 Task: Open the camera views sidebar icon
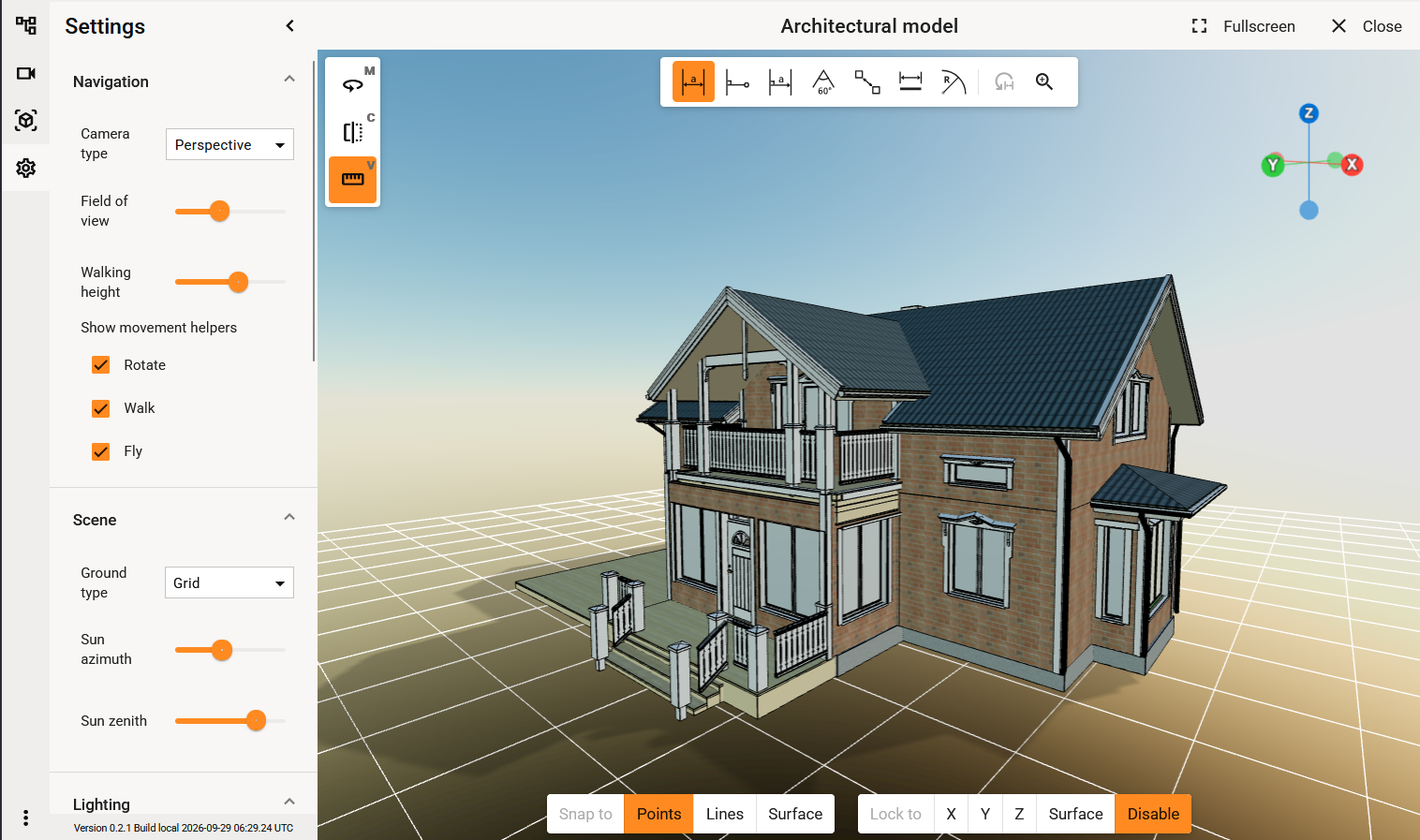pyautogui.click(x=26, y=73)
